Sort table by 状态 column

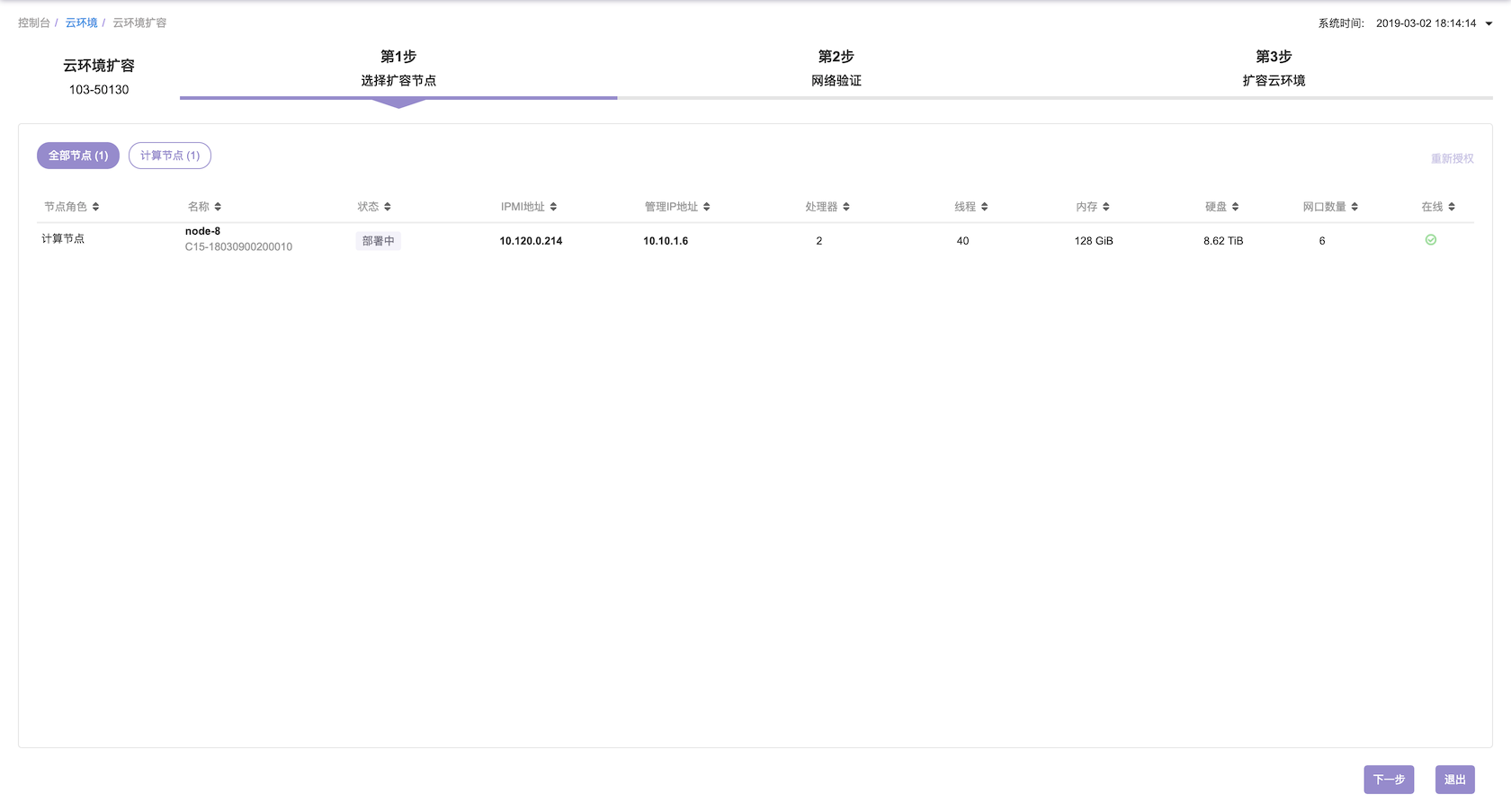coord(388,207)
